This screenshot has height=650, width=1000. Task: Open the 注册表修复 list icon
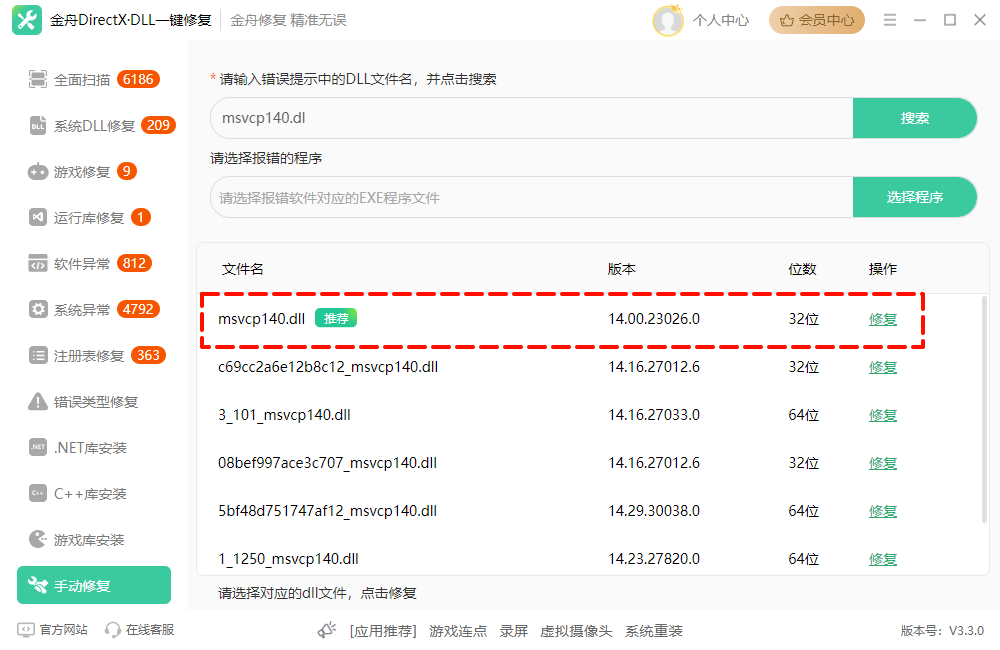coord(38,355)
